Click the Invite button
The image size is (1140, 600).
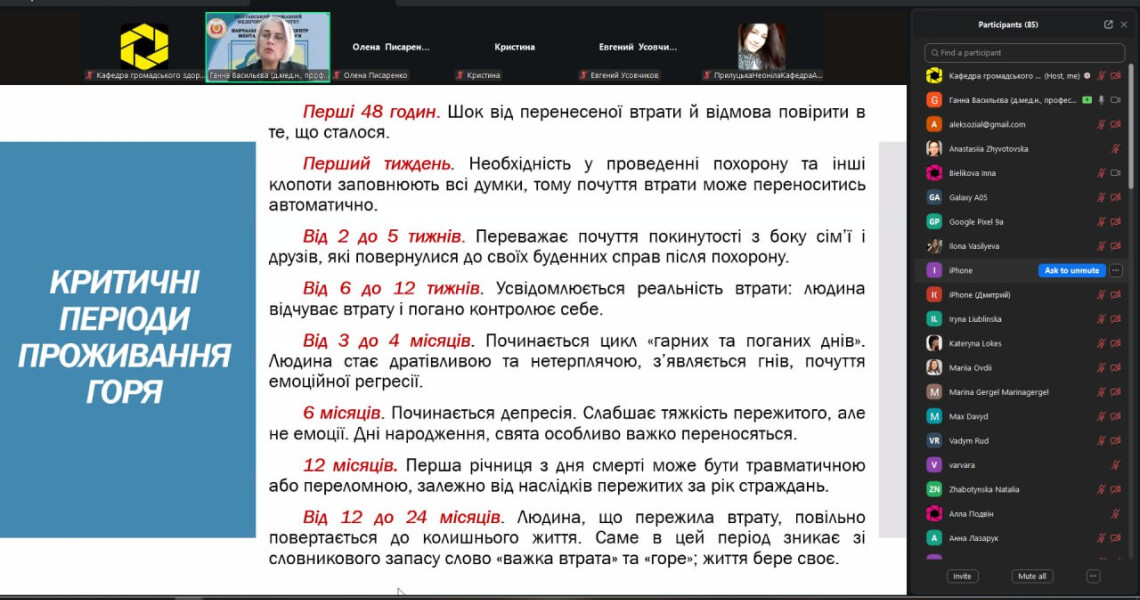(962, 576)
